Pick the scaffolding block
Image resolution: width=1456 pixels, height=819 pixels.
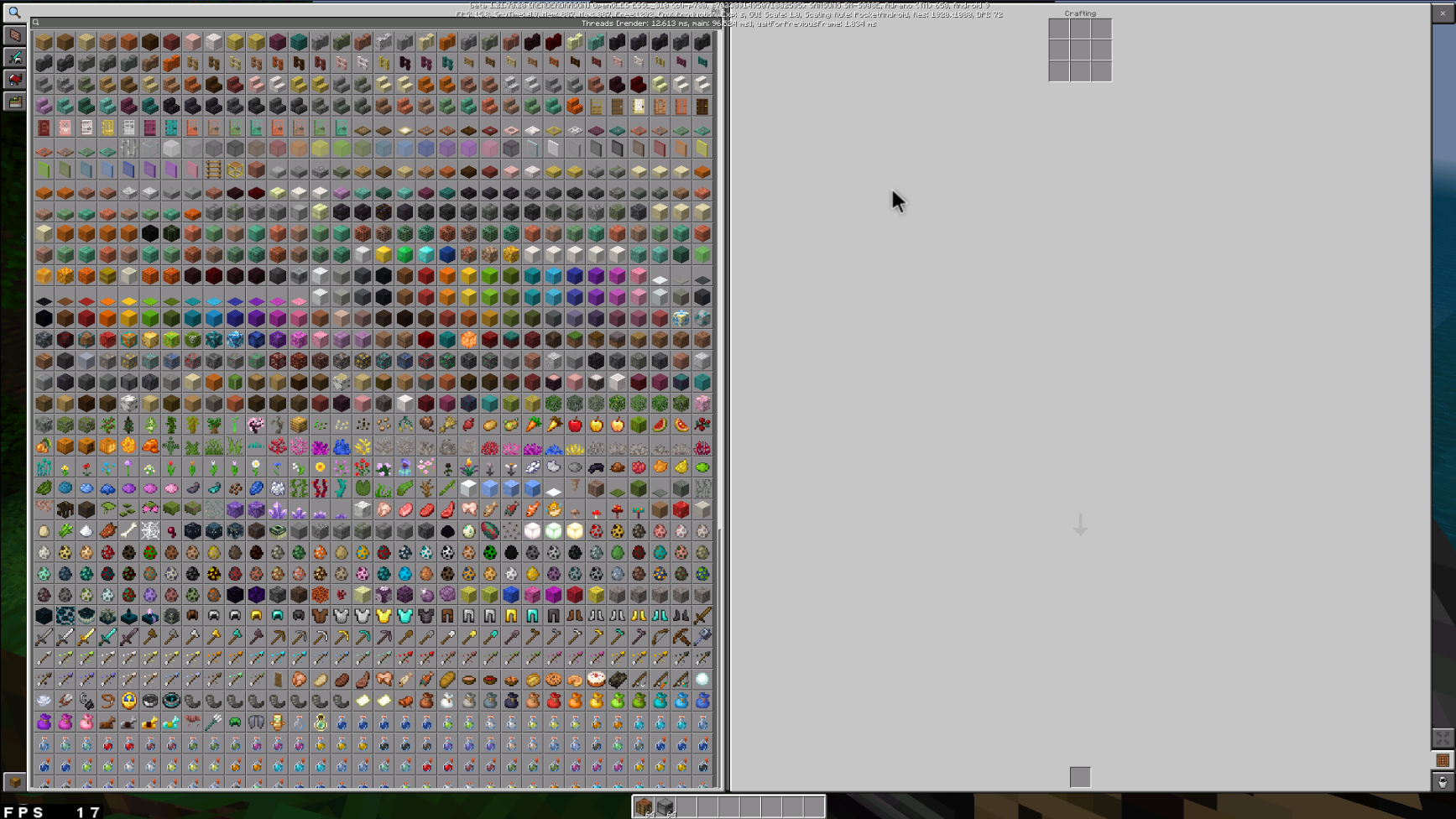235,170
